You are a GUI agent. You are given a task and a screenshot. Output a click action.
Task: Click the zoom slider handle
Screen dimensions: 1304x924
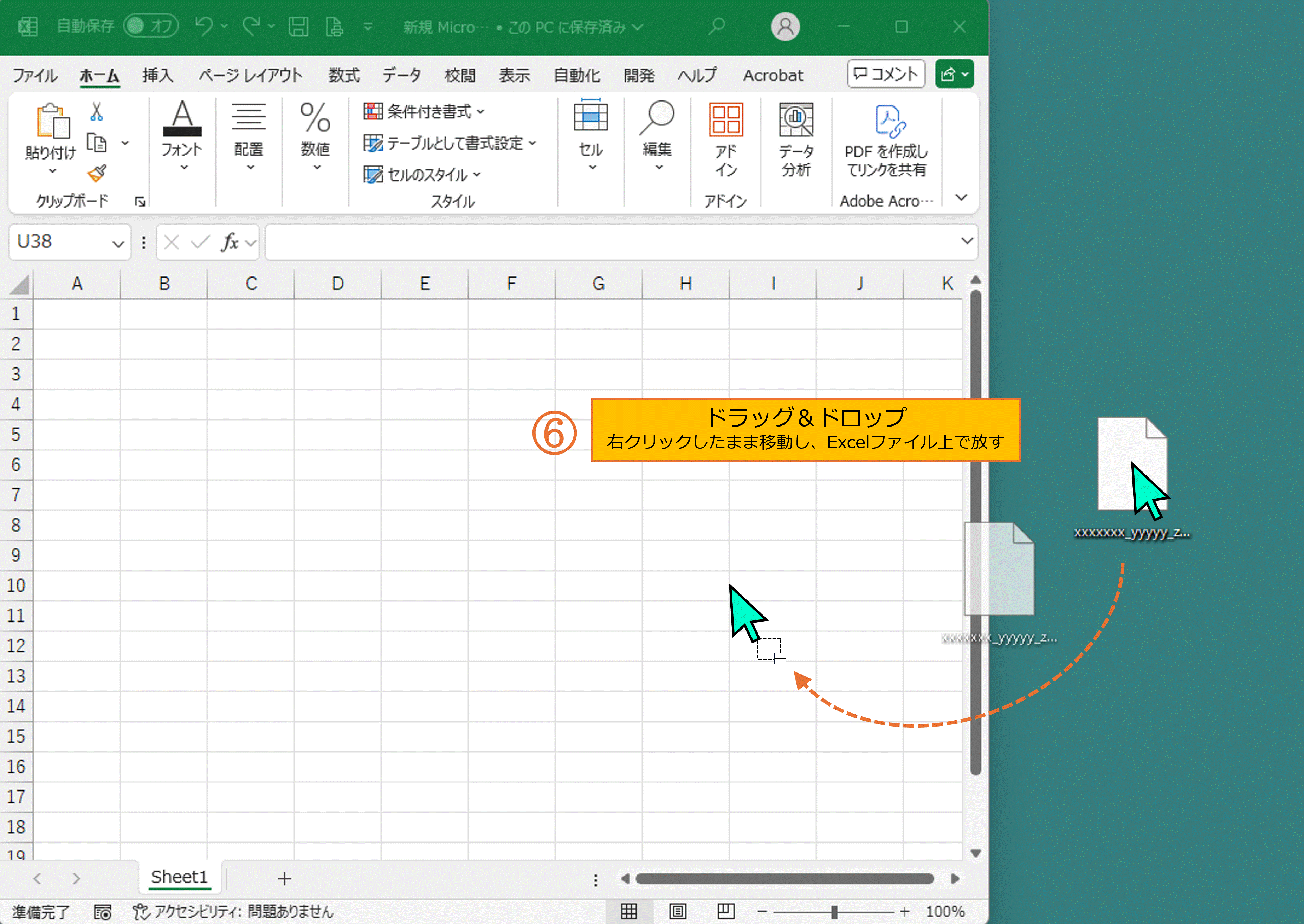(x=834, y=912)
